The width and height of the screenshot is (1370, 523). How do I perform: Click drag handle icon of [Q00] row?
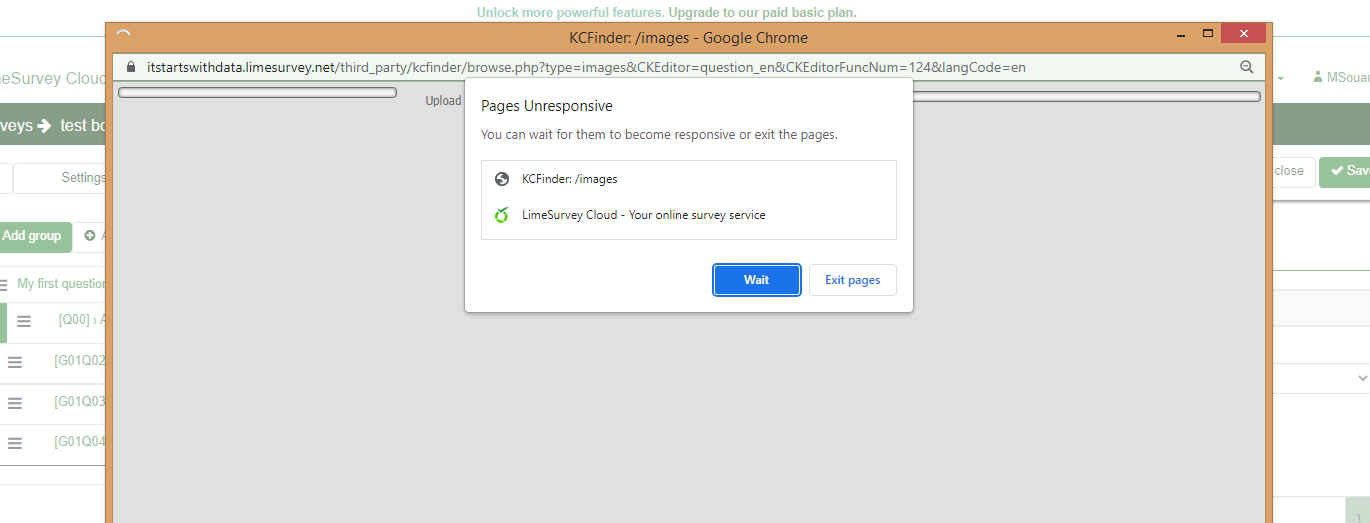click(24, 321)
